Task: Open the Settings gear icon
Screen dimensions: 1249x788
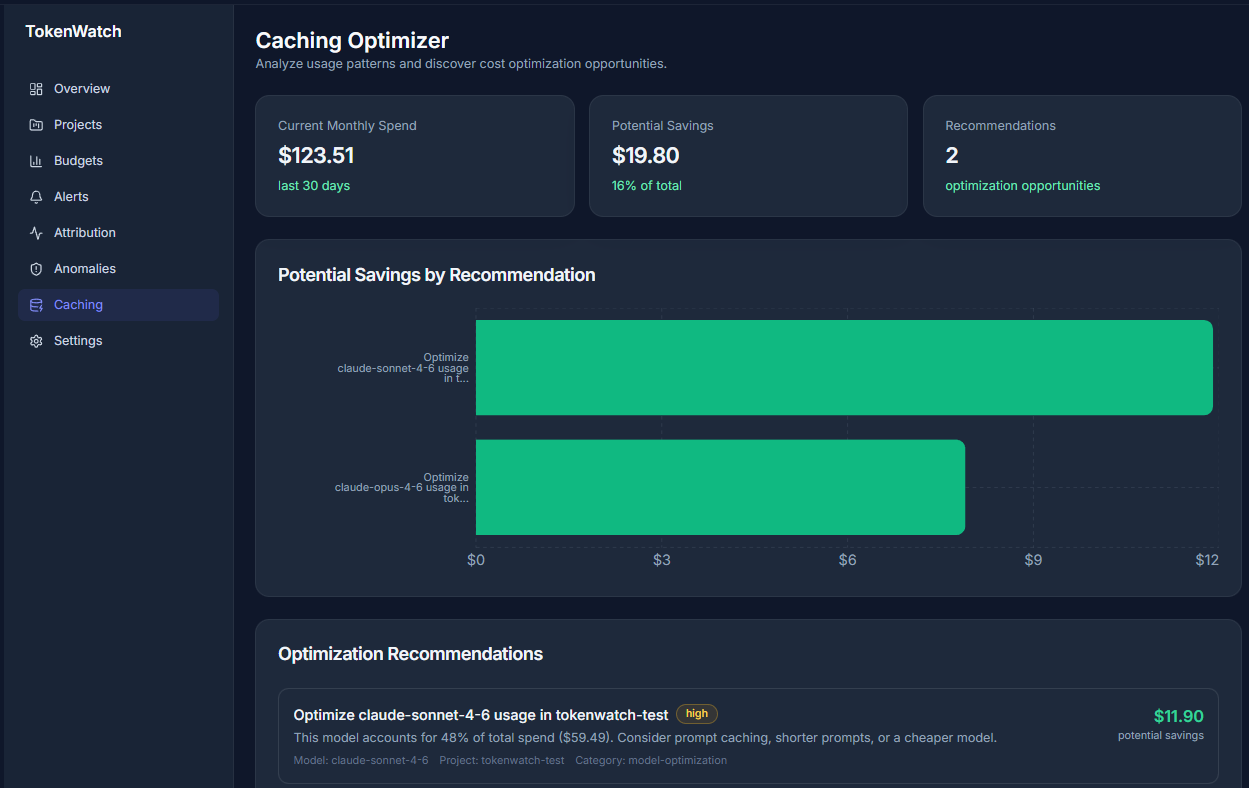Action: 38,340
